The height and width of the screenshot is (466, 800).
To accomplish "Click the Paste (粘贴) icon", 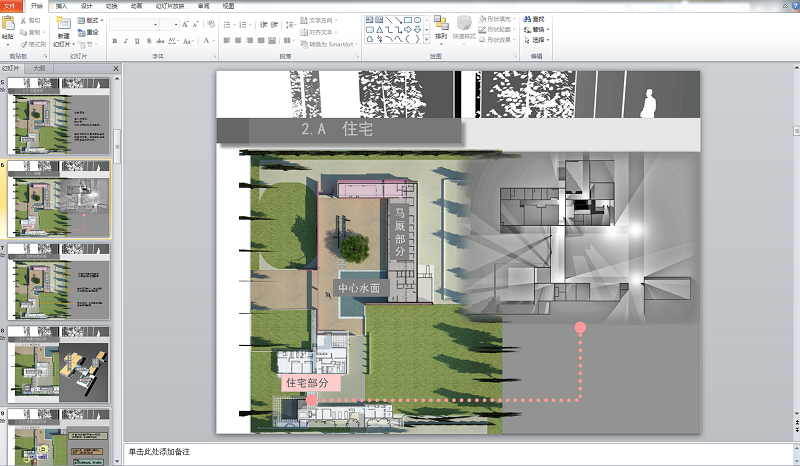I will coord(8,24).
